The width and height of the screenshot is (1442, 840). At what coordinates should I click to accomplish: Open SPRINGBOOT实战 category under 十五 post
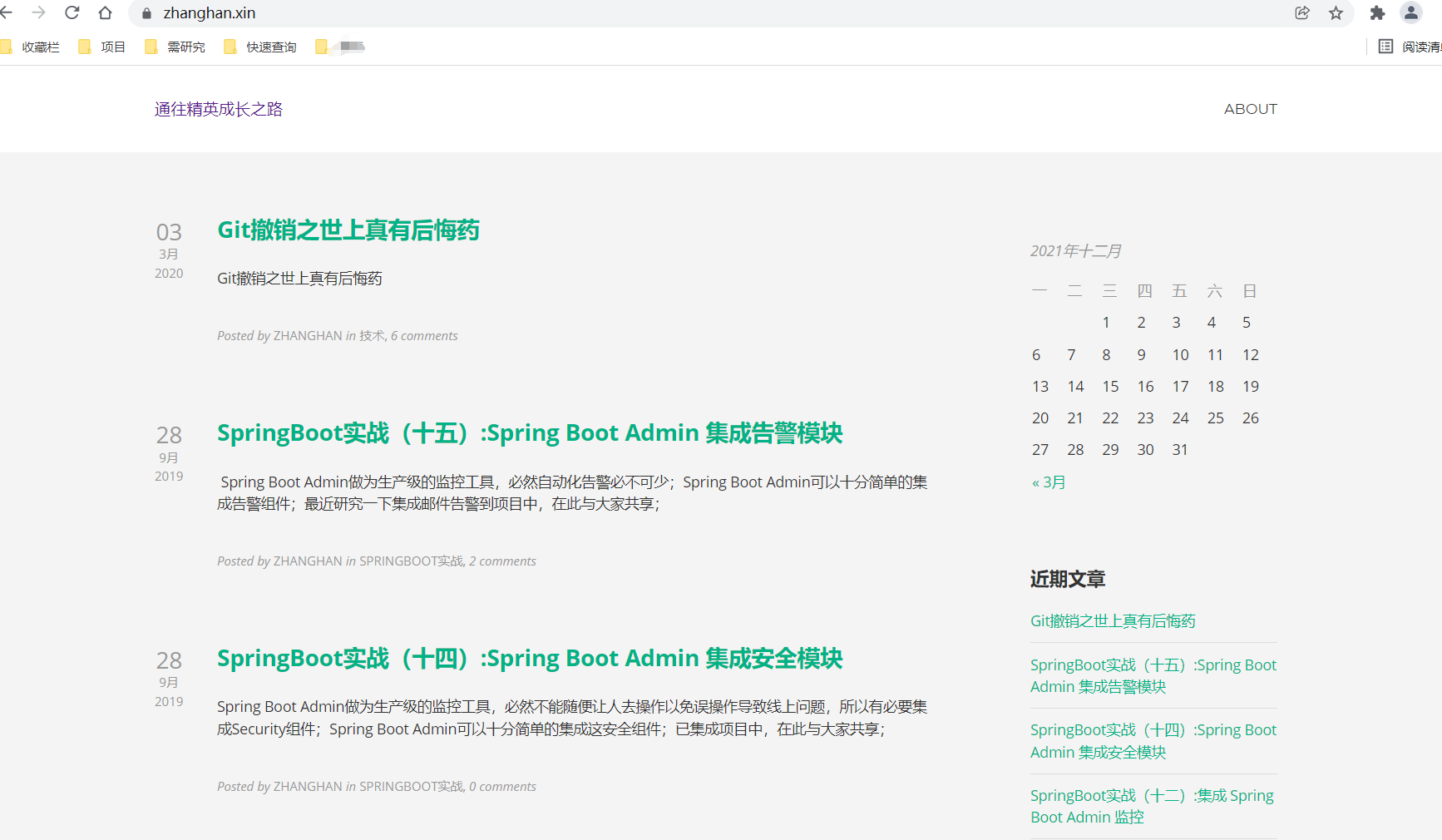point(411,561)
